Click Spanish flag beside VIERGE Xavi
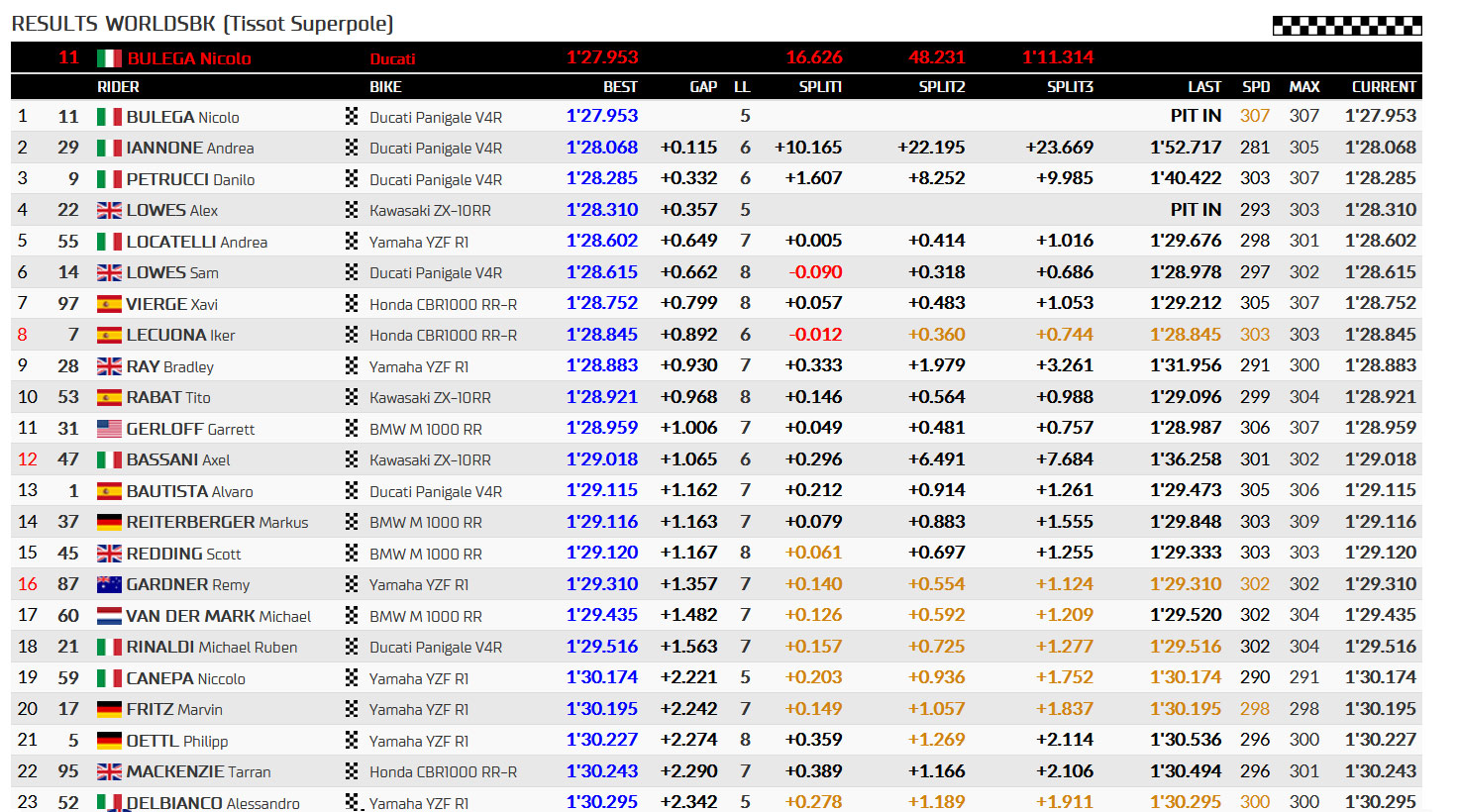The width and height of the screenshot is (1457, 812). tap(109, 304)
